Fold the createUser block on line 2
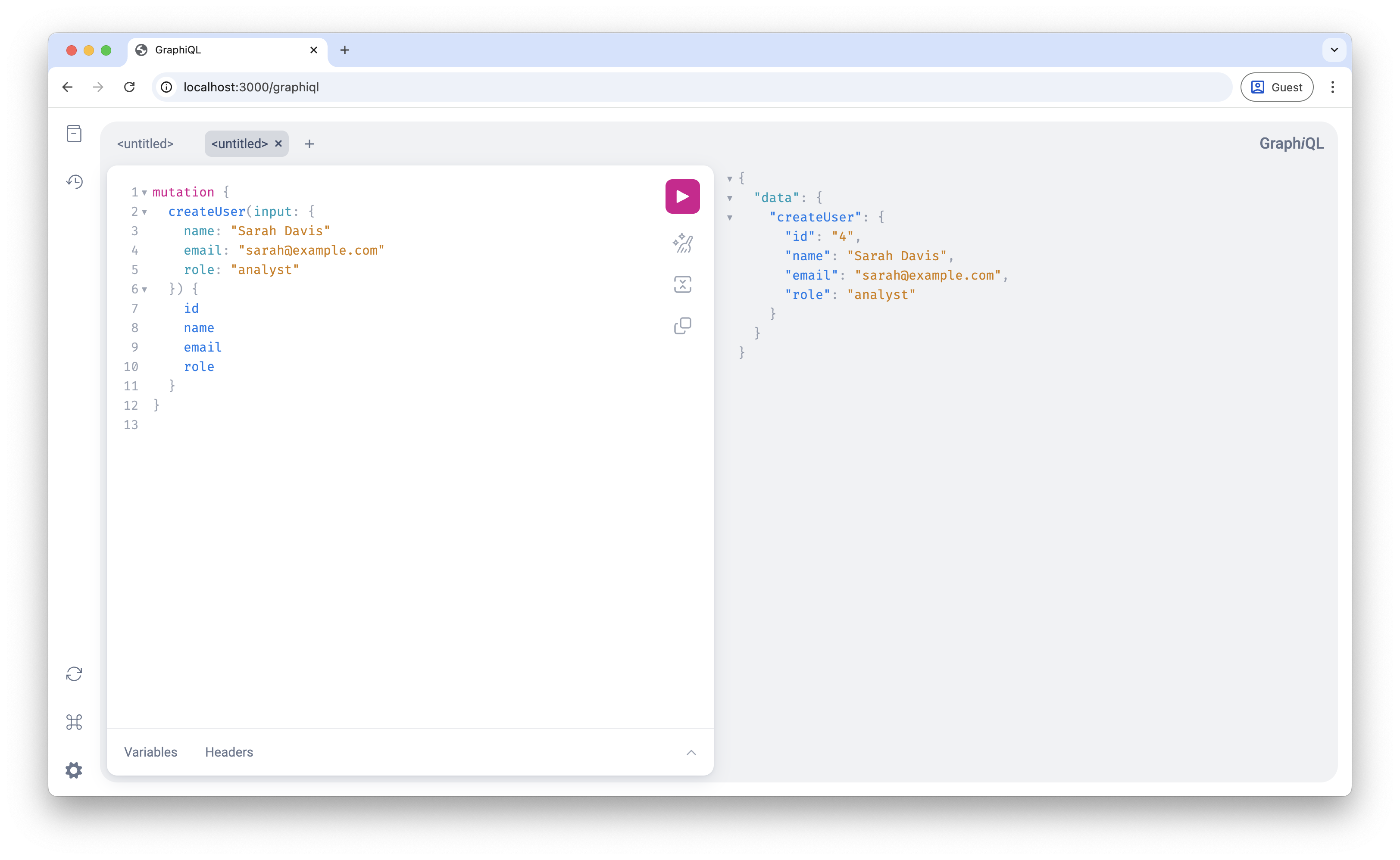Image resolution: width=1400 pixels, height=860 pixels. pos(144,212)
